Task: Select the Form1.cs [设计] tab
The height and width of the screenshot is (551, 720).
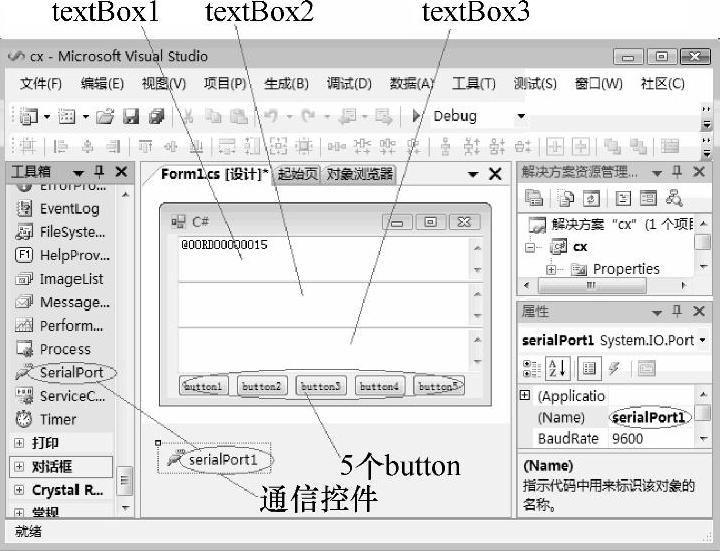Action: 214,174
